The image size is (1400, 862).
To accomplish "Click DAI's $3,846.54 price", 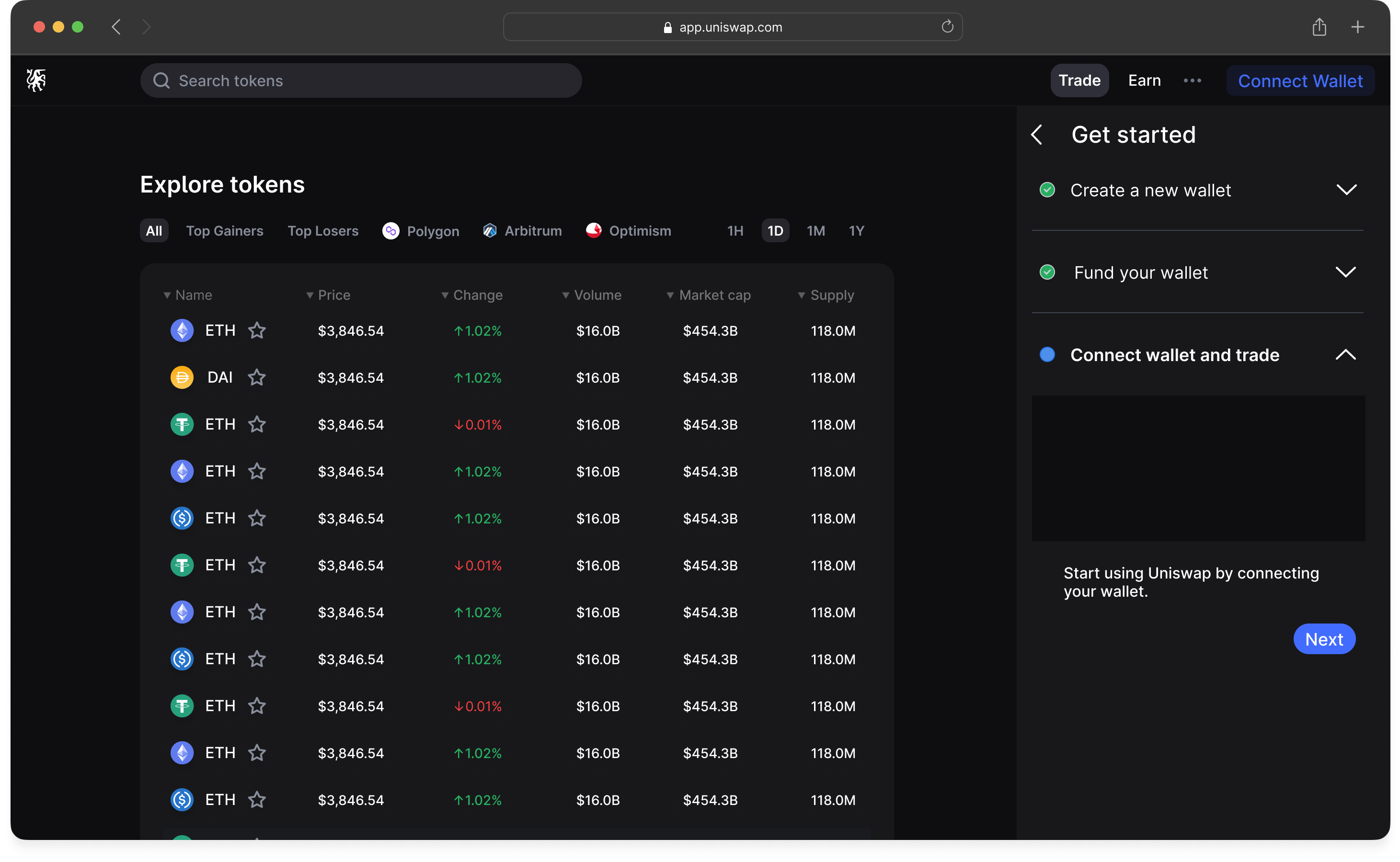I will tap(351, 377).
